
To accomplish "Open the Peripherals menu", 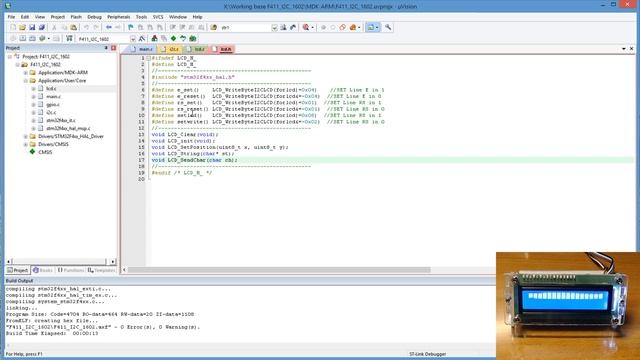I will (118, 17).
